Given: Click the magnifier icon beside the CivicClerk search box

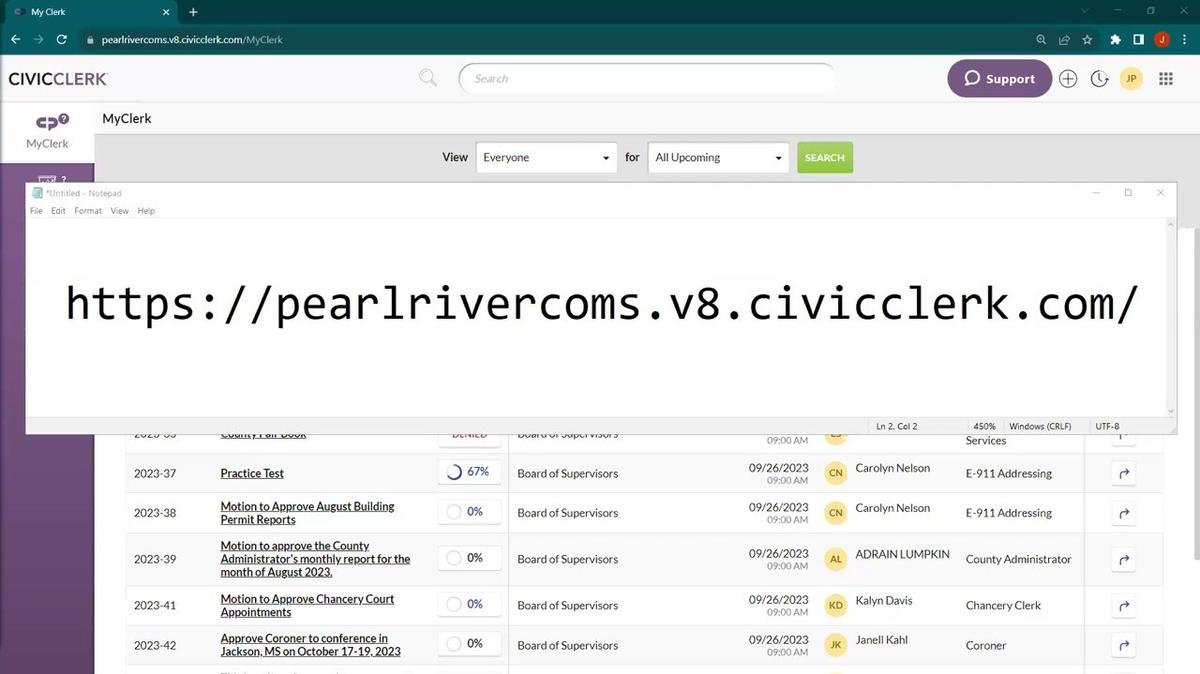Looking at the screenshot, I should [428, 78].
